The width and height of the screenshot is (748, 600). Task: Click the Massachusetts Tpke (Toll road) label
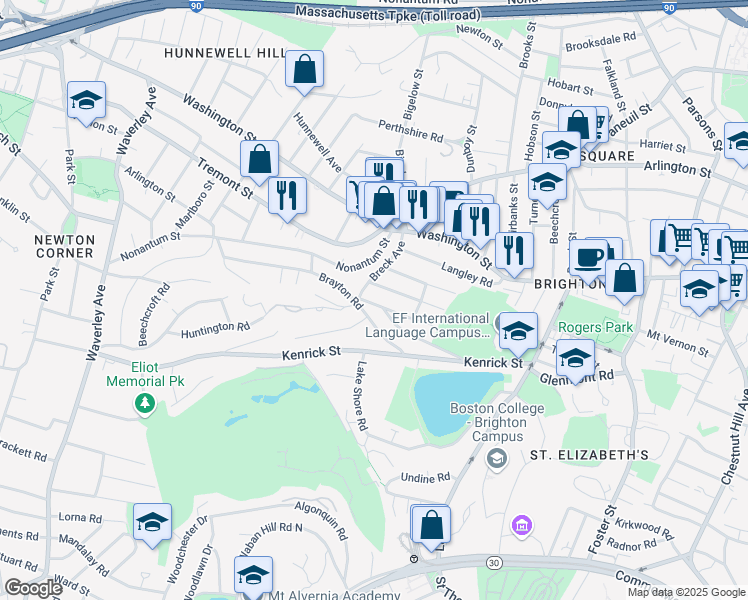pos(388,14)
